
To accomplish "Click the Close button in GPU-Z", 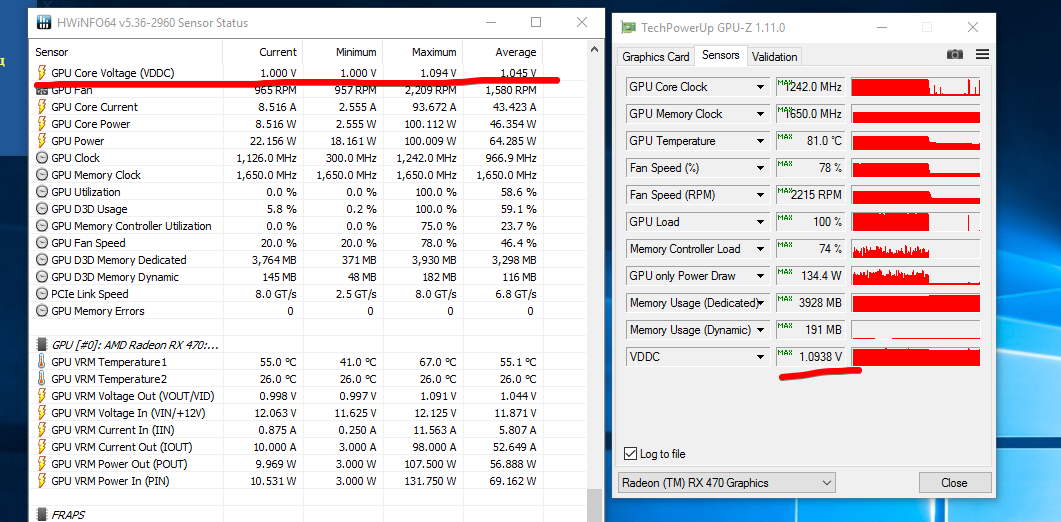I will 954,483.
